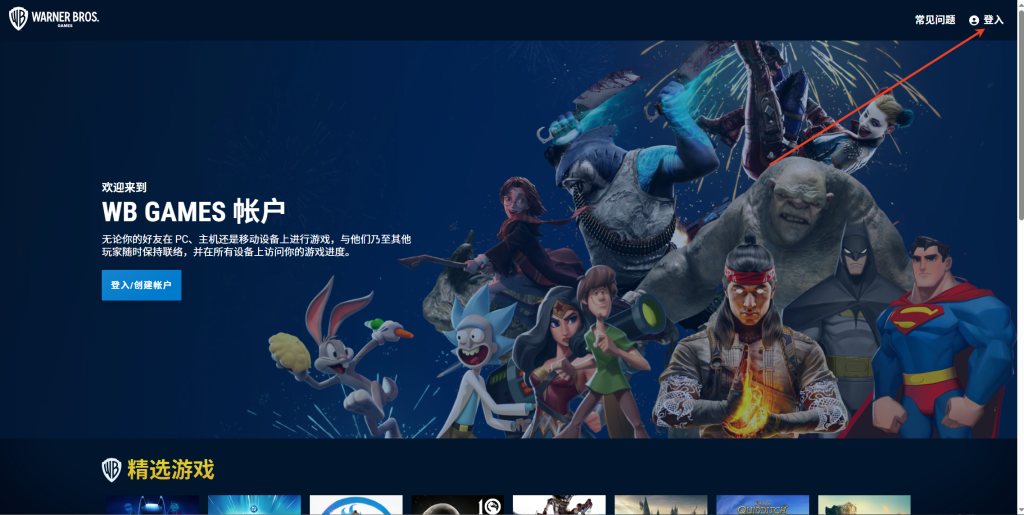Screen dimensions: 1024x515
Task: Click the 精选游戏 section heading
Action: tap(170, 470)
